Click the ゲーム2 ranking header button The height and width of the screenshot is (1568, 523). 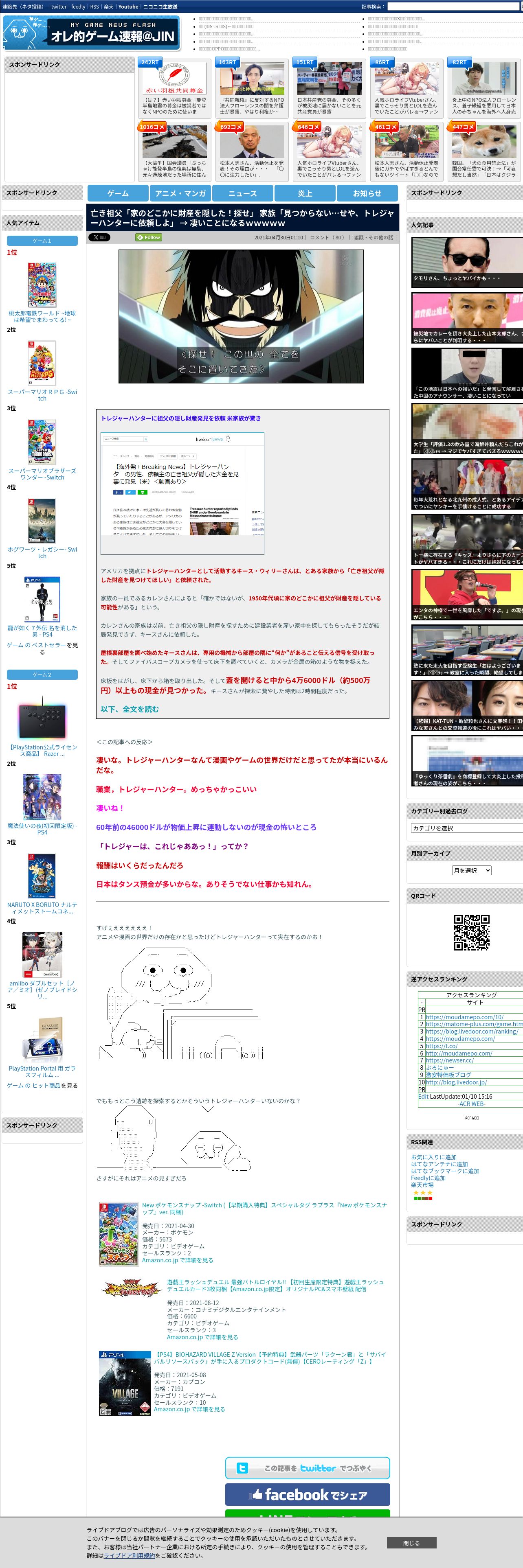click(x=42, y=675)
